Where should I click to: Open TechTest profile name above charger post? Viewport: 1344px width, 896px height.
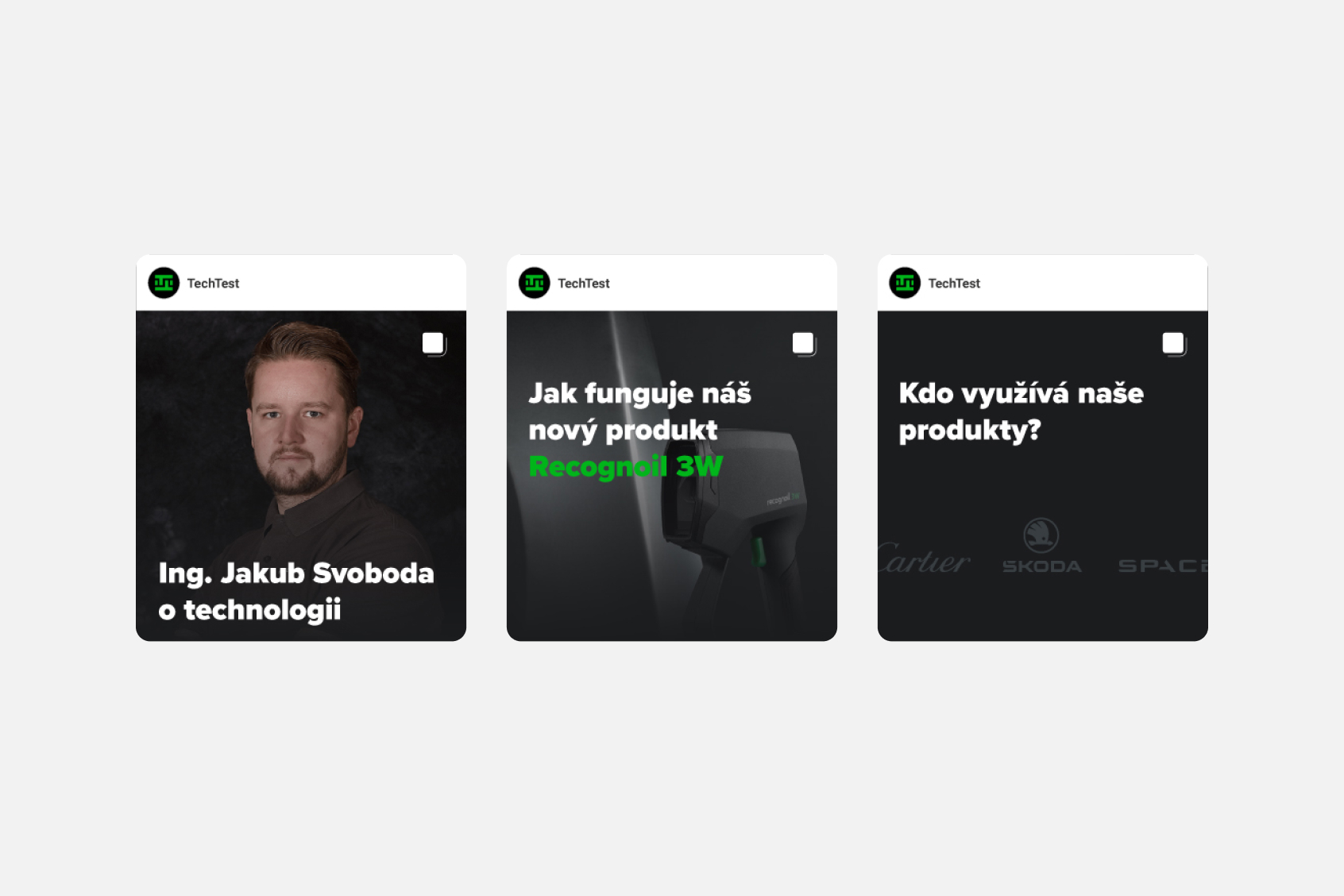click(584, 284)
